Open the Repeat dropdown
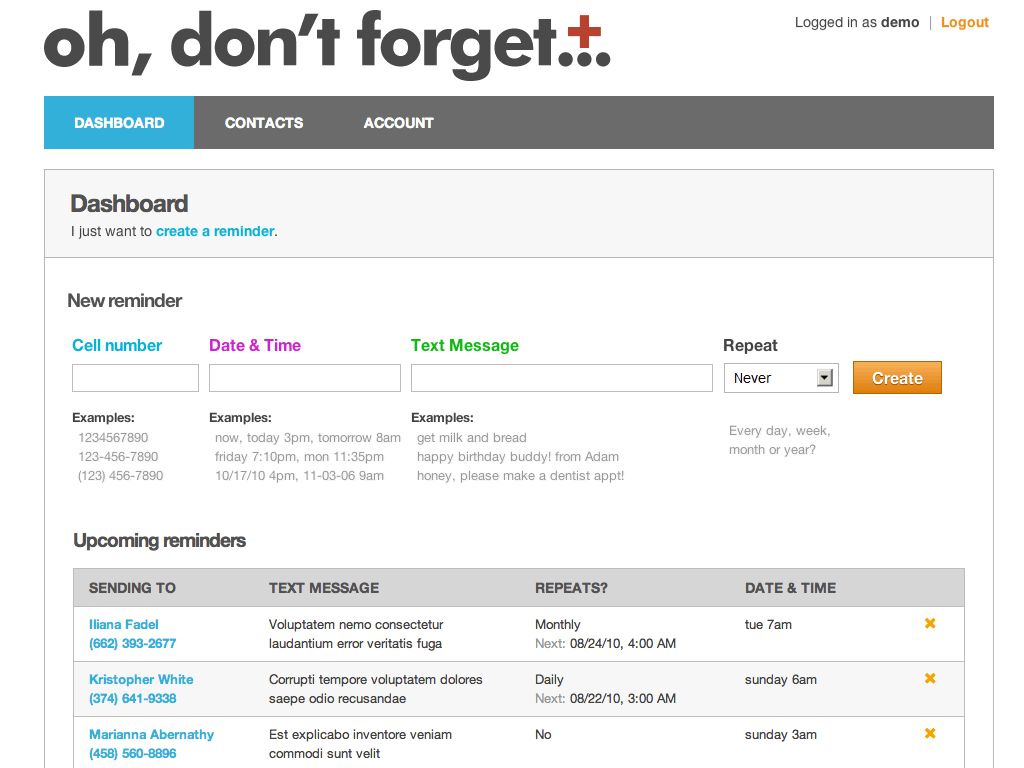 781,378
